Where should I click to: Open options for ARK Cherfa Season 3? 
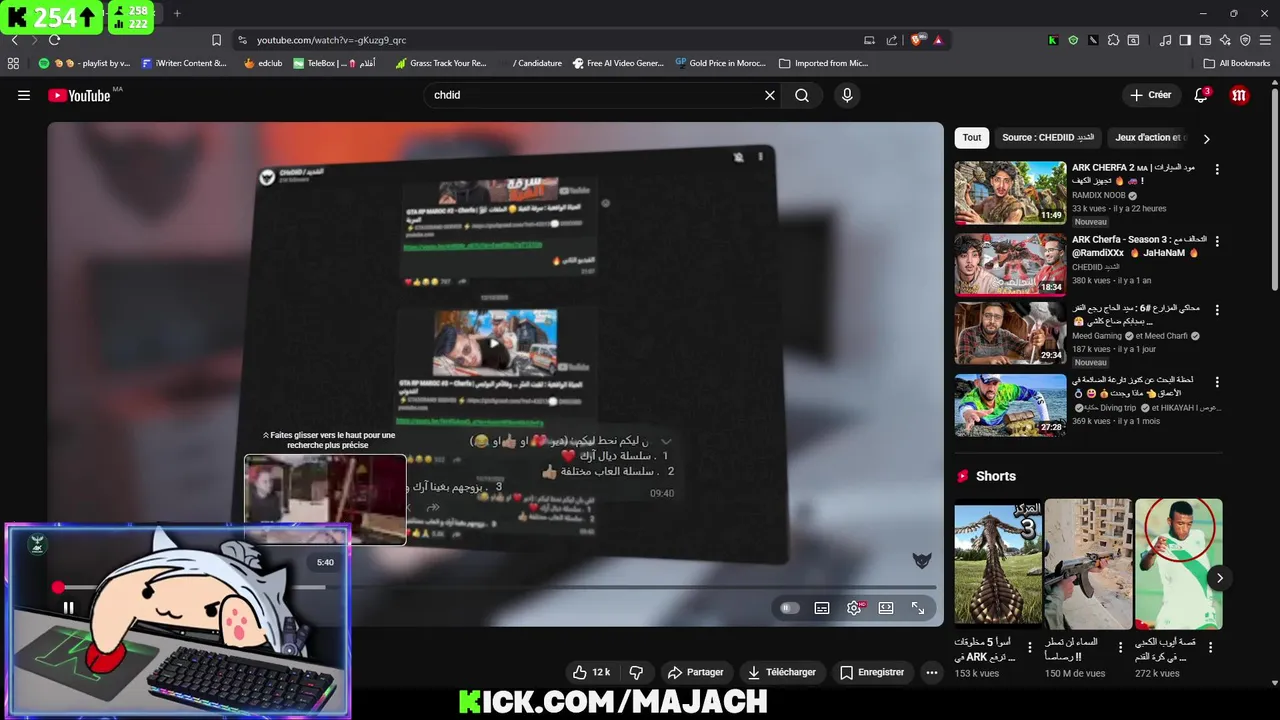click(x=1217, y=242)
